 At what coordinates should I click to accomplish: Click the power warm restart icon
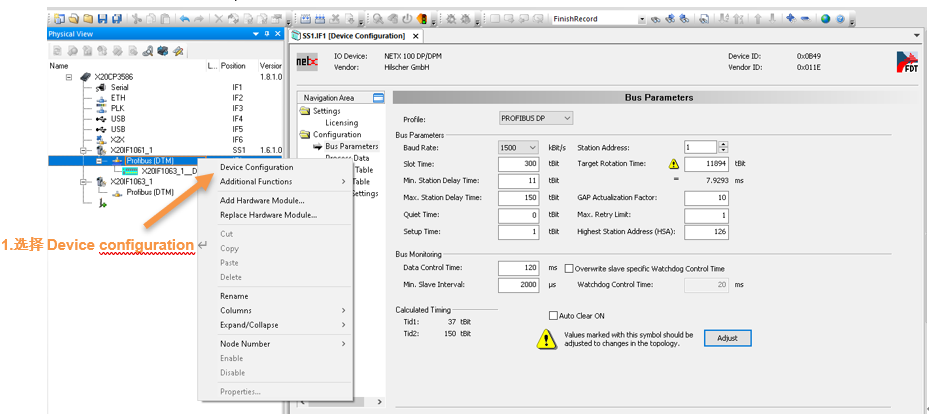click(407, 19)
